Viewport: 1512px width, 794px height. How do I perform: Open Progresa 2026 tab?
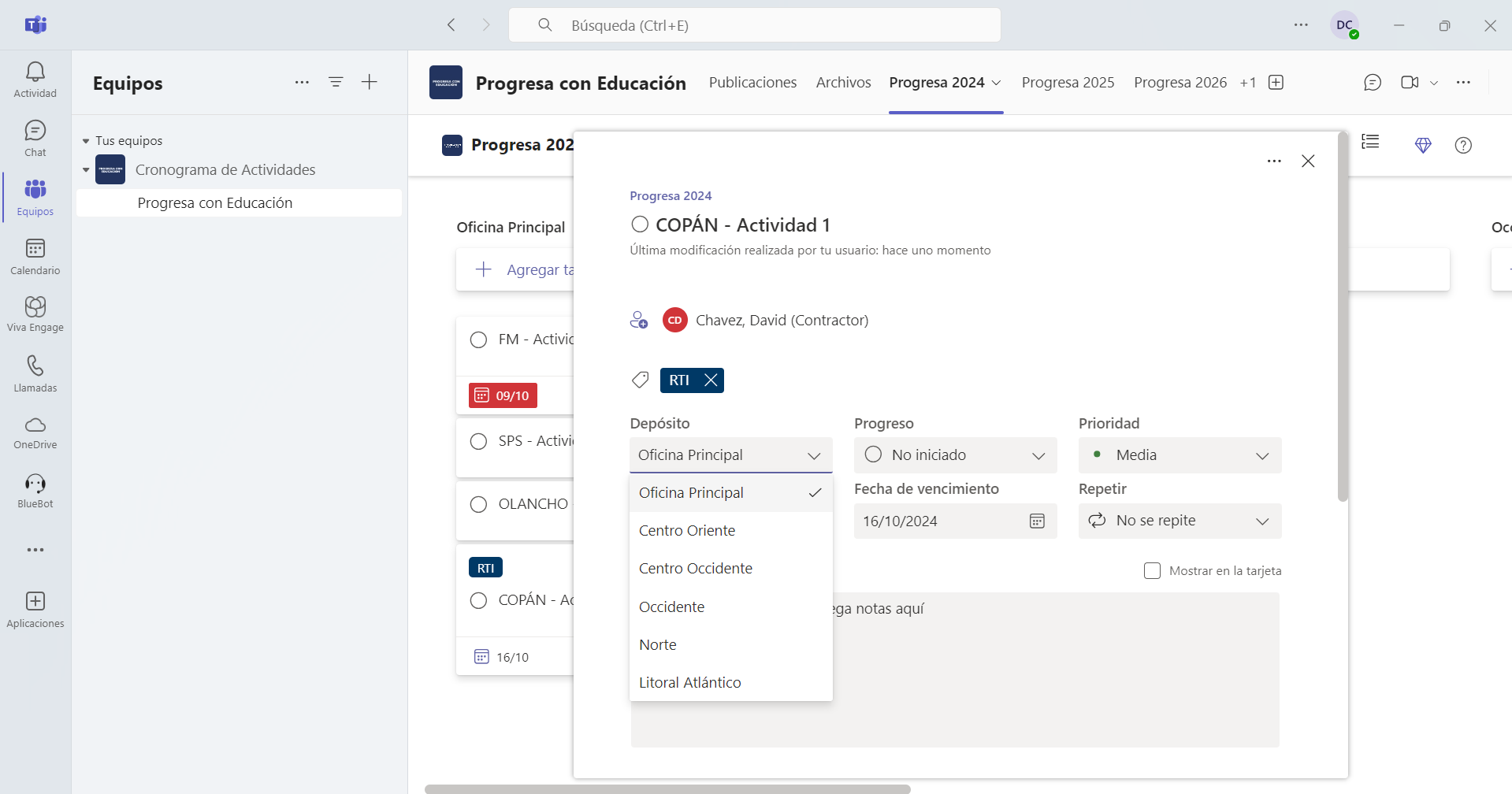pyautogui.click(x=1180, y=83)
